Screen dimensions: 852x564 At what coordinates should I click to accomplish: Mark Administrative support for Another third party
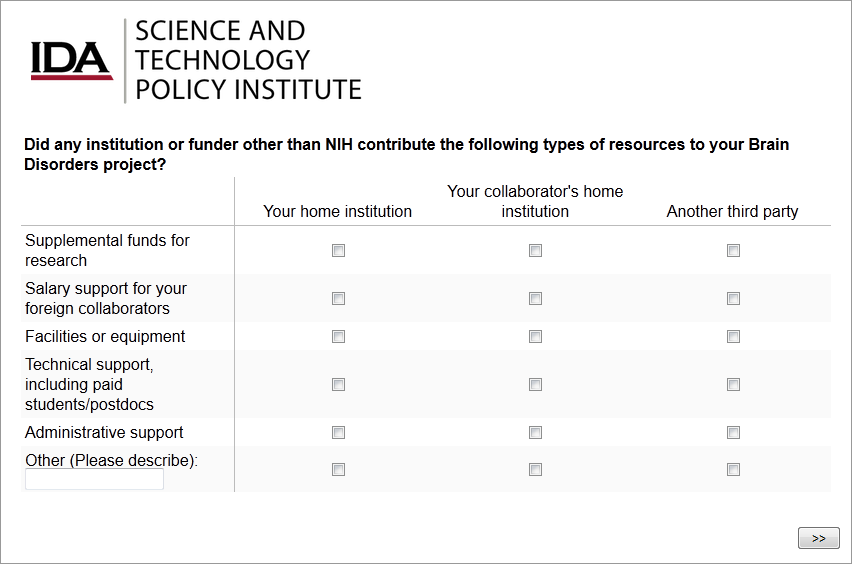pyautogui.click(x=733, y=433)
